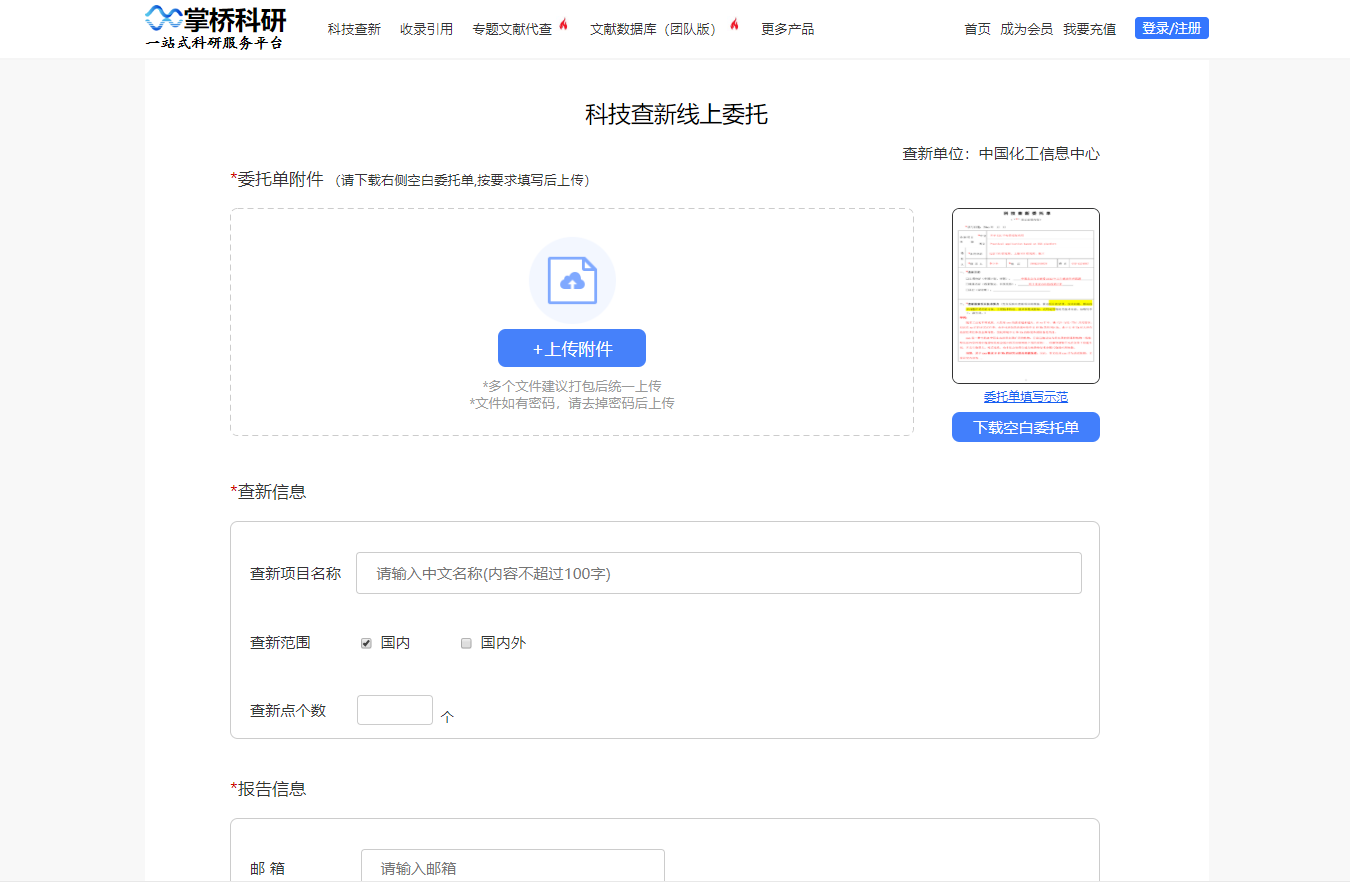The width and height of the screenshot is (1350, 892).
Task: Click the *文件如有密码，请去掉密码后上传 note
Action: [x=572, y=403]
